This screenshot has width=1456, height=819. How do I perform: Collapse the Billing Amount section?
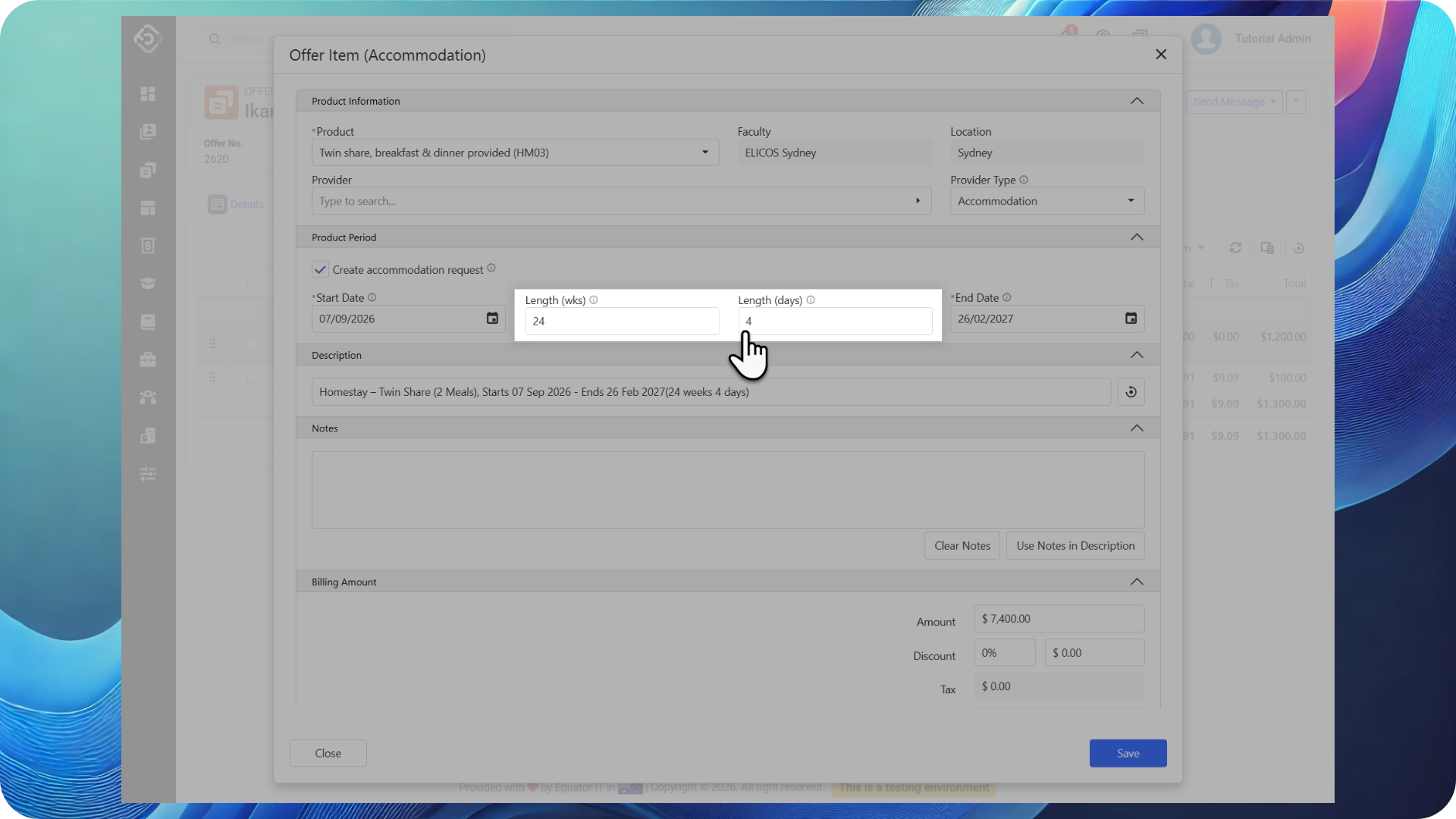click(1137, 582)
